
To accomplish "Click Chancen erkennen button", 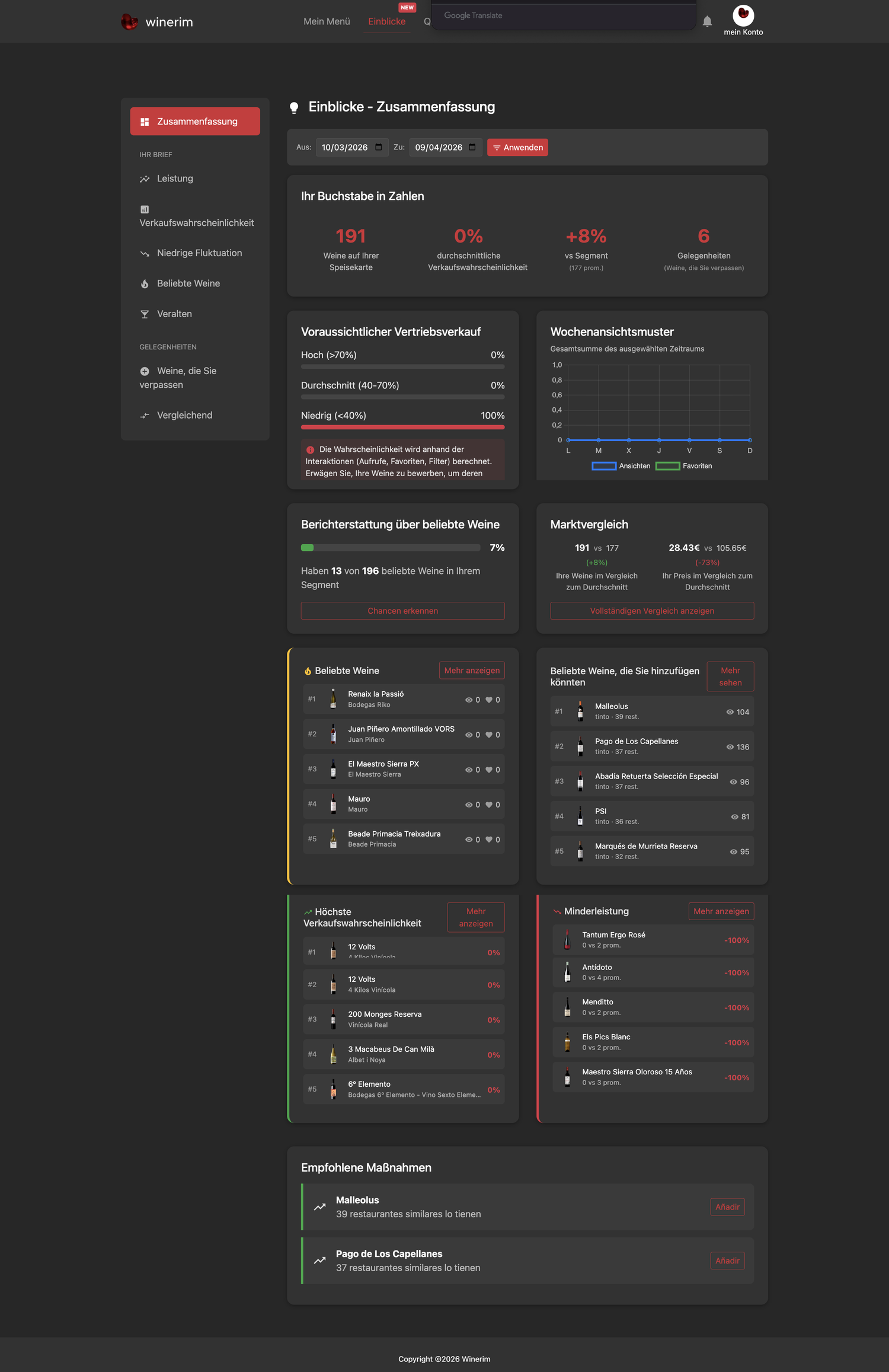I will pyautogui.click(x=403, y=611).
